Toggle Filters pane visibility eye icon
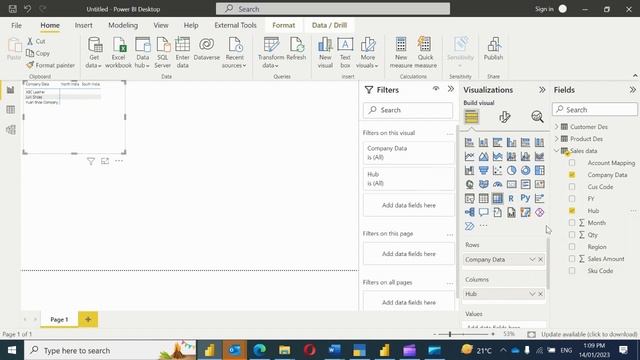 point(436,89)
